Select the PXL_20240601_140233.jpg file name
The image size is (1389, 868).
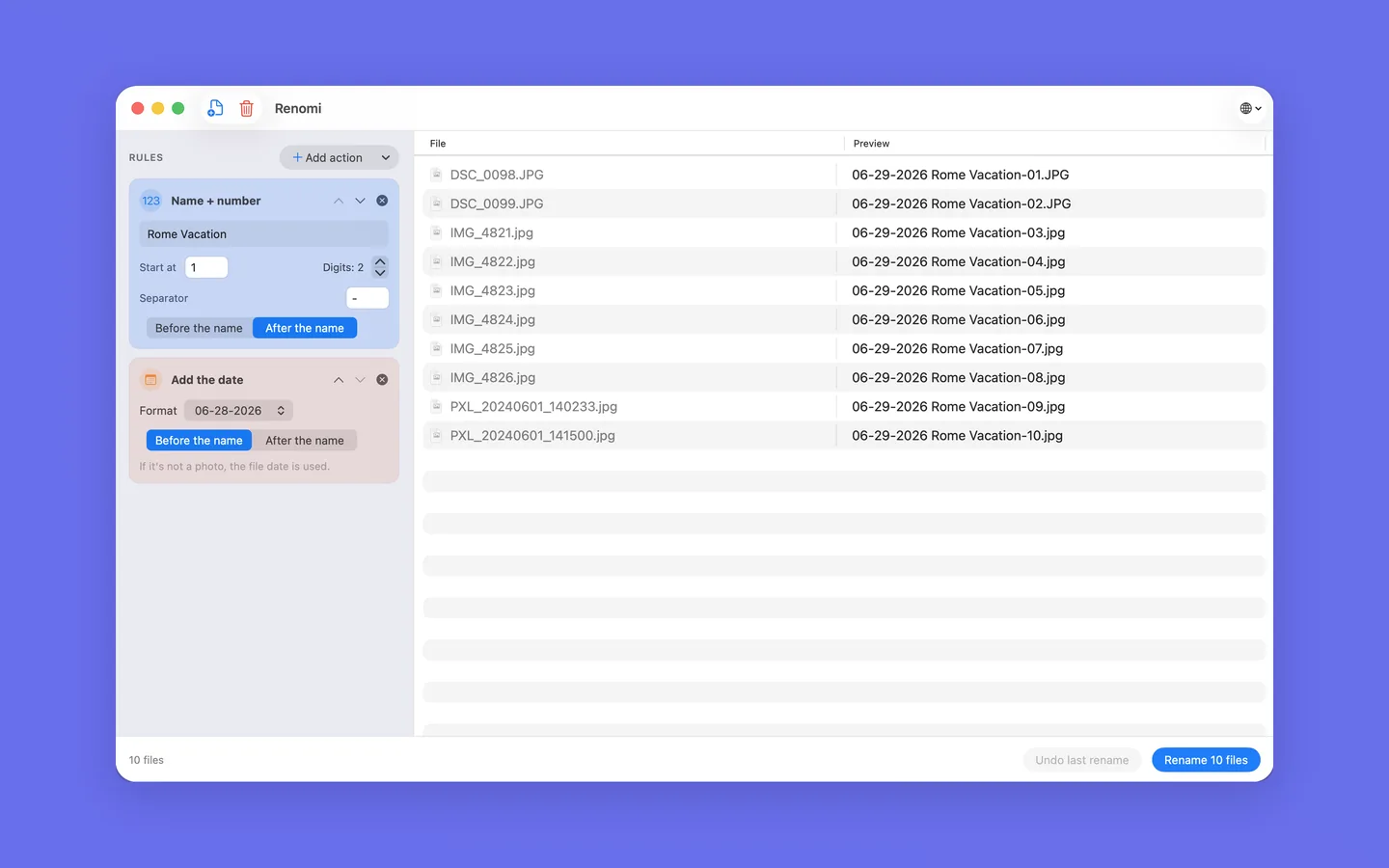[533, 406]
